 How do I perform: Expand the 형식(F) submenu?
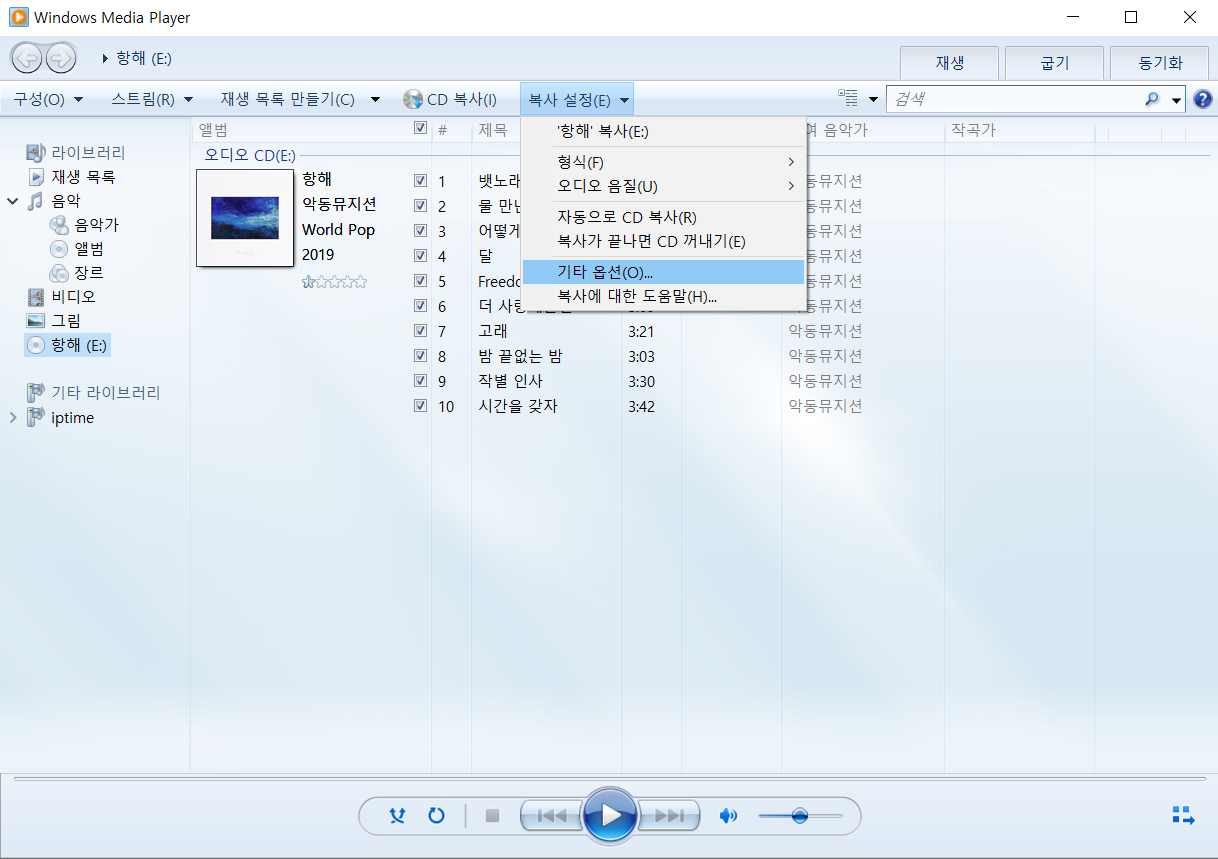pos(663,162)
